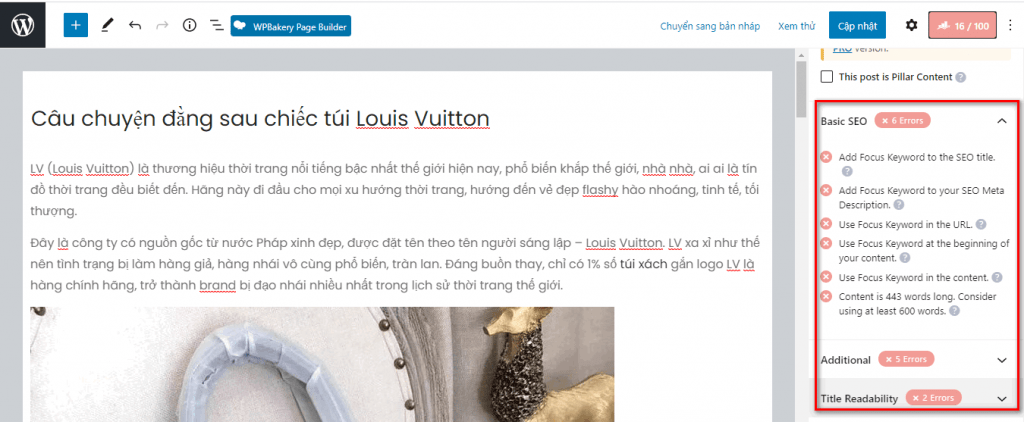Click Chuyển sang bản nháp link
The width and height of the screenshot is (1024, 422).
pos(711,26)
